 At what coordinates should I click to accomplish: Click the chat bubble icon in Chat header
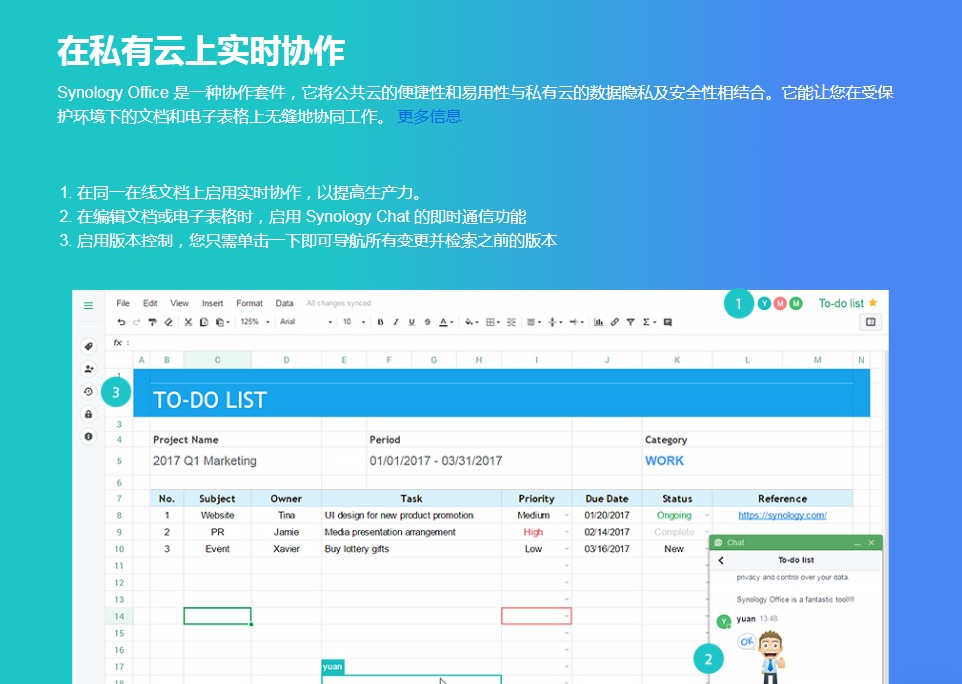coord(718,542)
